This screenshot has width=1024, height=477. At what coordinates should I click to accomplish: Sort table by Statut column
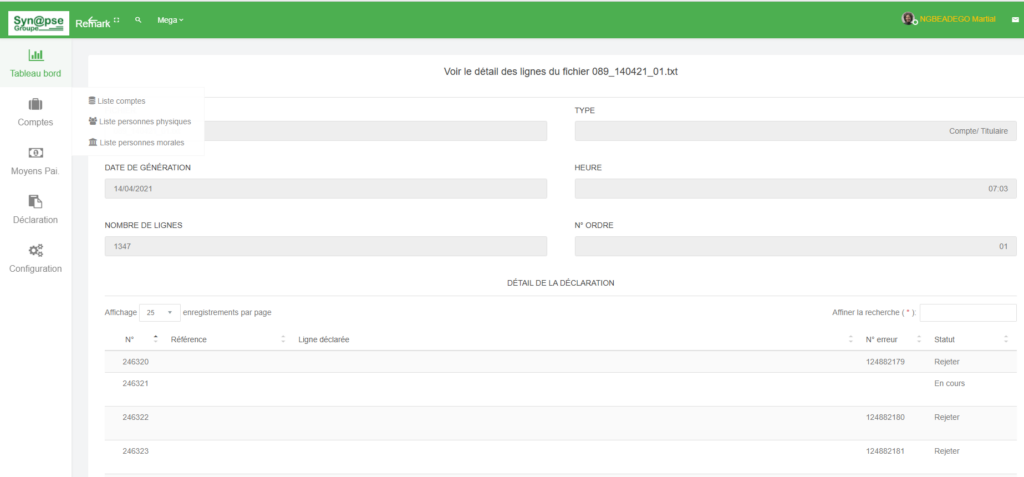(x=970, y=340)
